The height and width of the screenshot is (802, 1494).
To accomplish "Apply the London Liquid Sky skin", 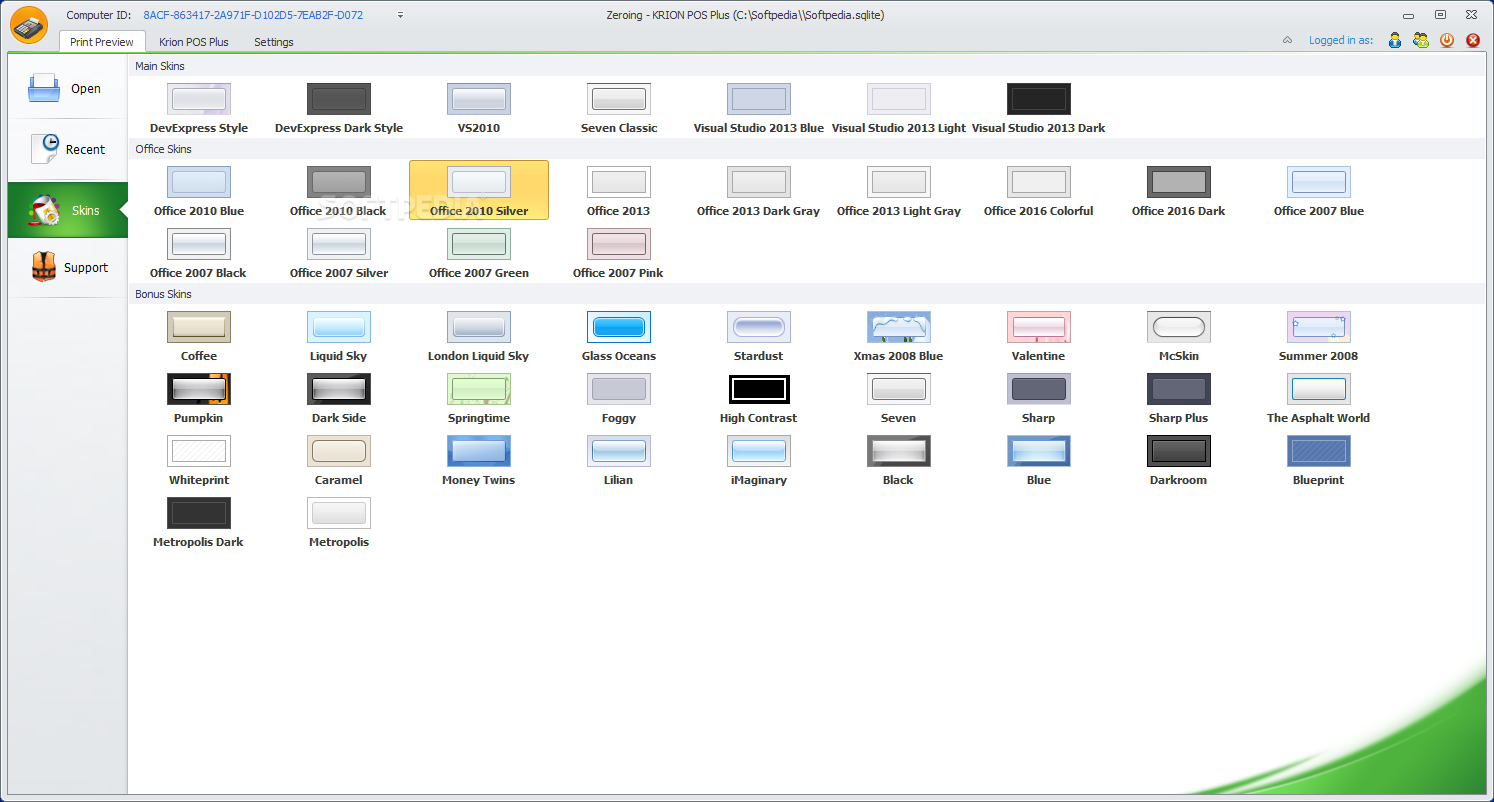I will tap(479, 336).
